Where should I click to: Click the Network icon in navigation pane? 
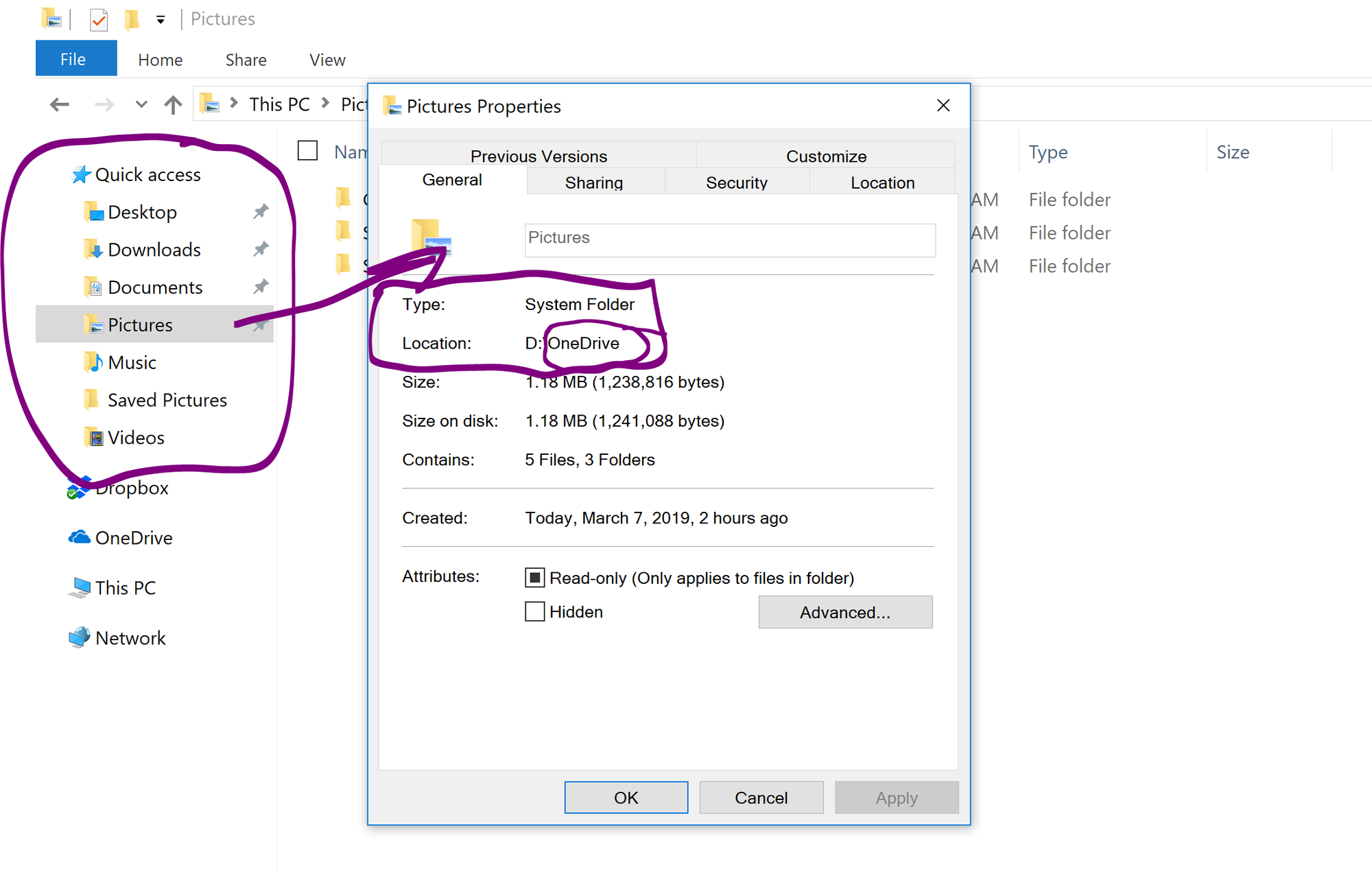click(80, 637)
